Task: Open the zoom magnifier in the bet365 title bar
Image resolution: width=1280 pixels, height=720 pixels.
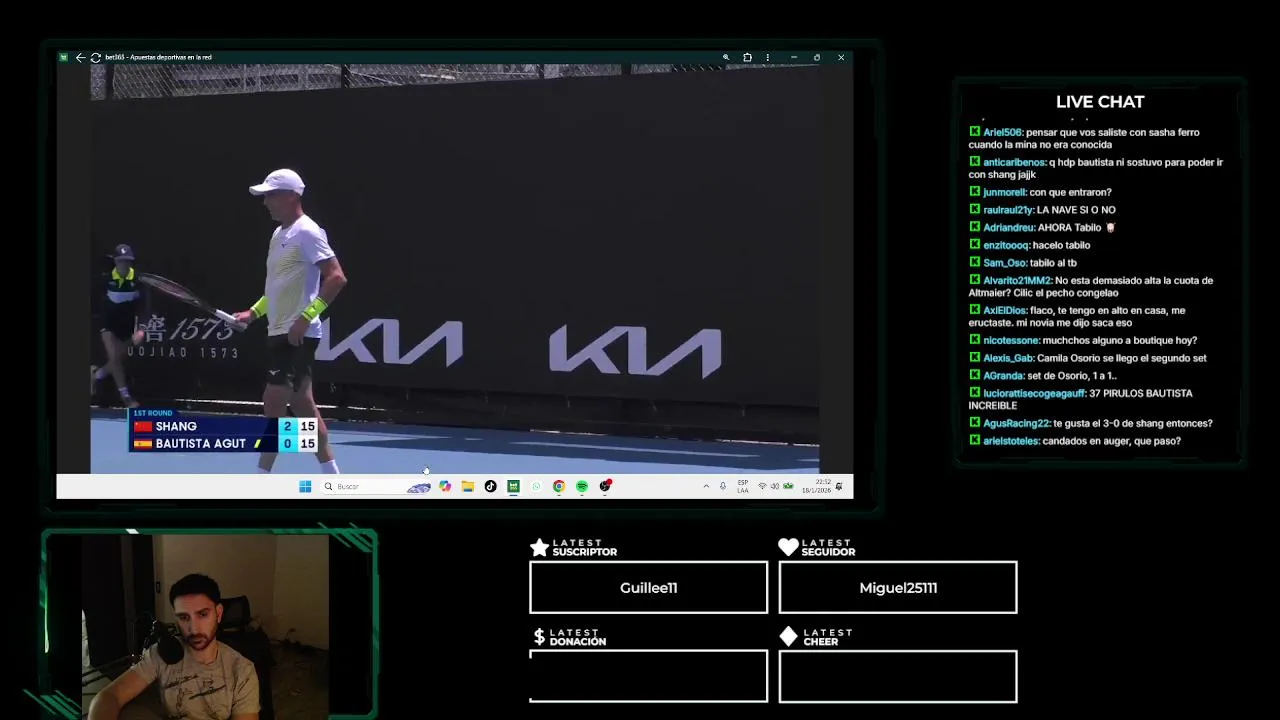Action: (x=726, y=57)
